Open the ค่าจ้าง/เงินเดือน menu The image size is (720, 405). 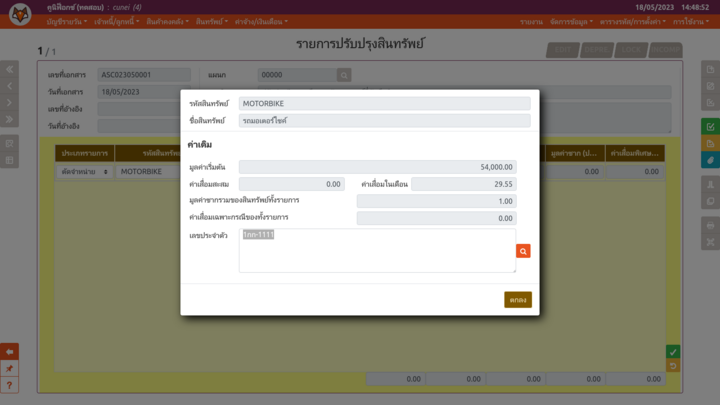click(x=261, y=22)
